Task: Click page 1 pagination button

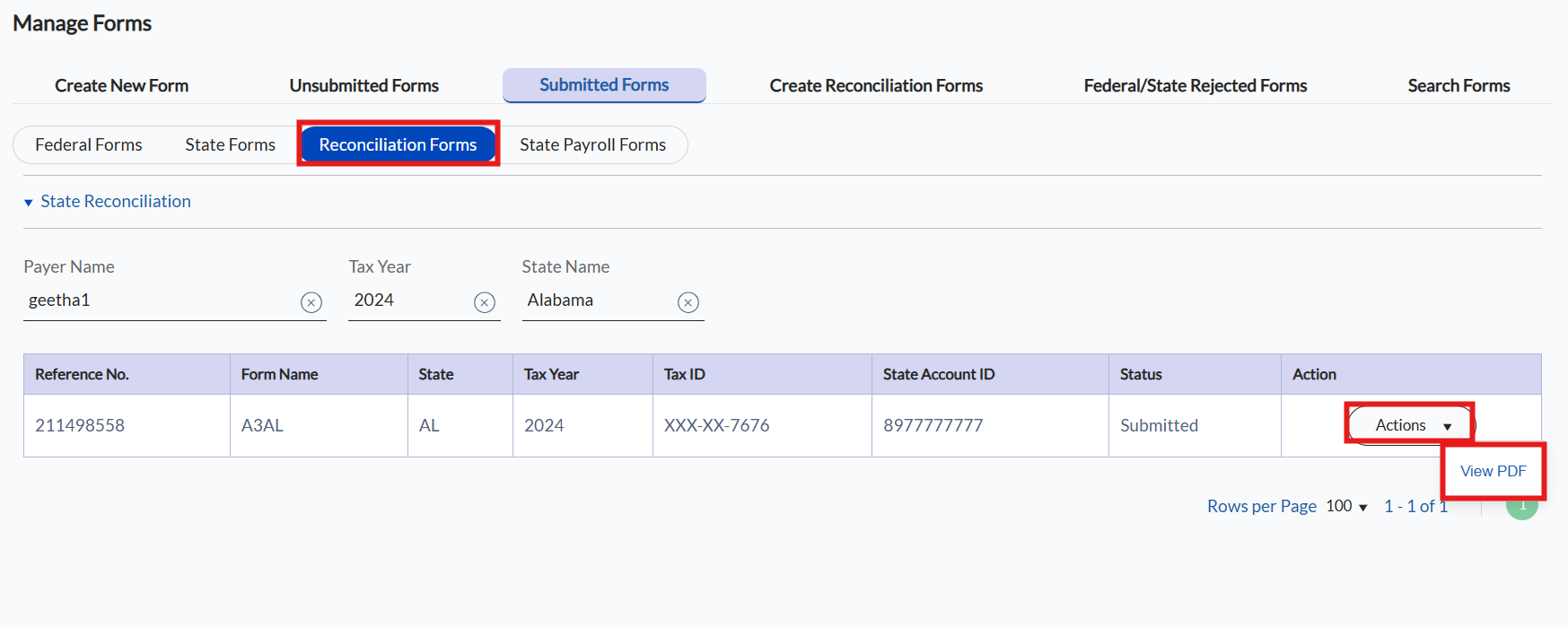Action: coord(1522,508)
